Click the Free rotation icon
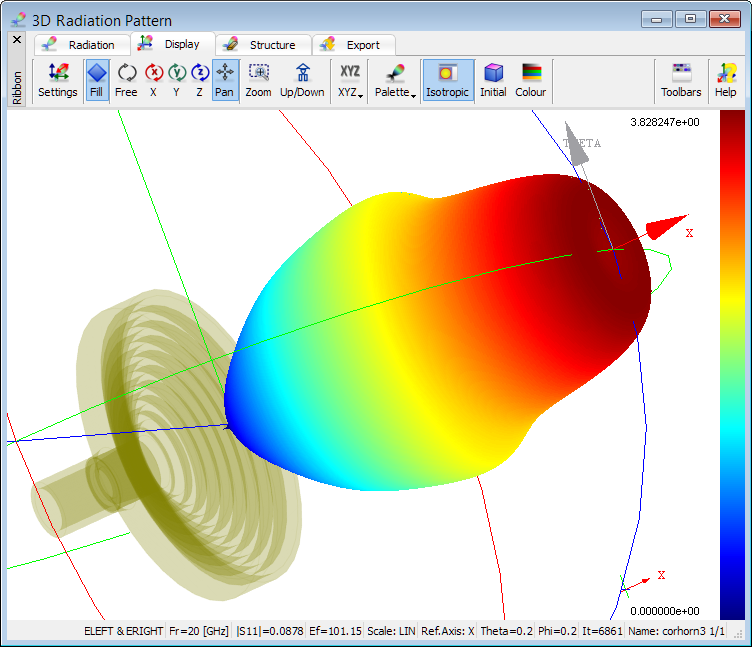The width and height of the screenshot is (752, 647). click(x=126, y=80)
